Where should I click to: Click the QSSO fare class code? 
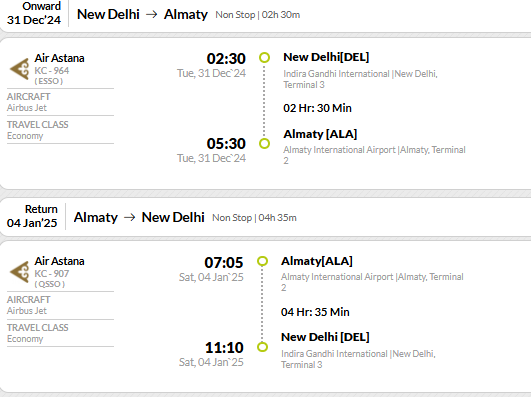point(49,284)
